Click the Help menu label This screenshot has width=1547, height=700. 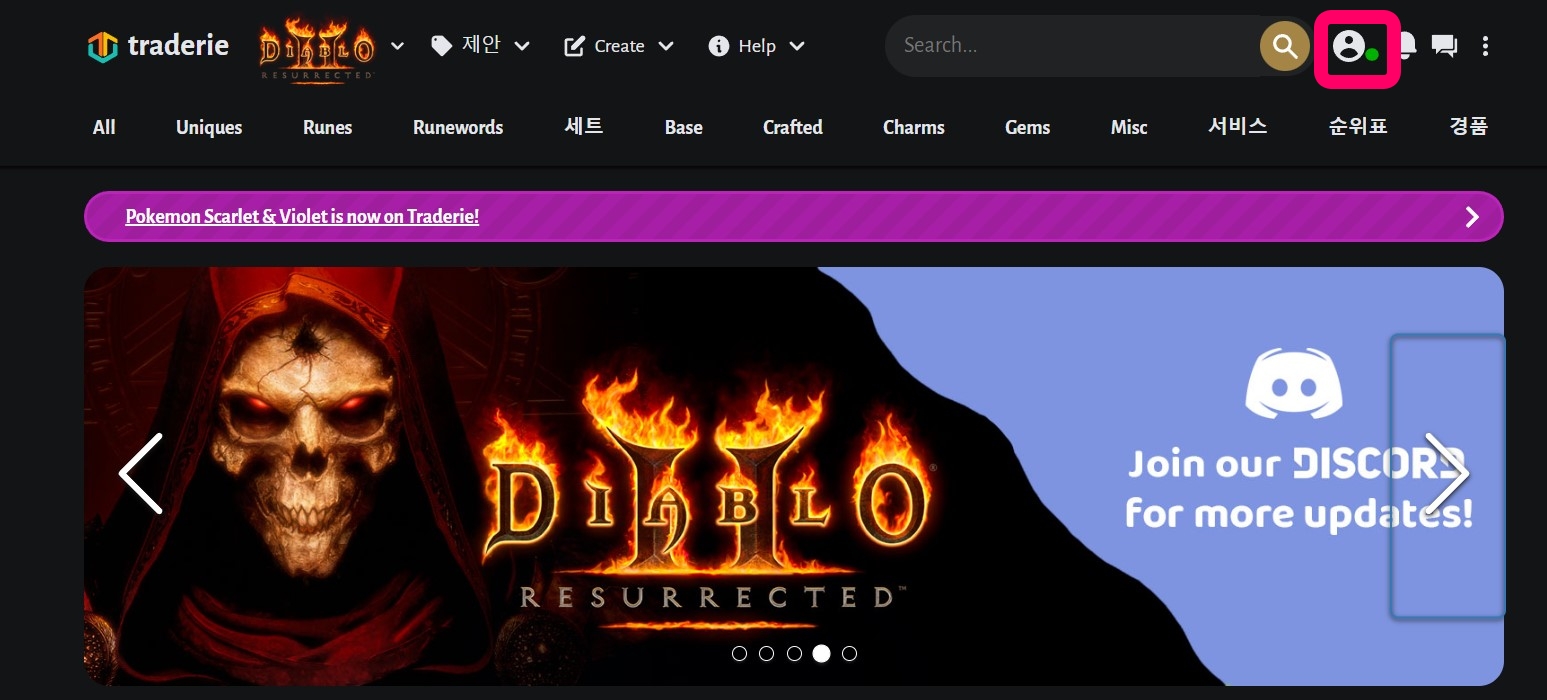point(757,46)
